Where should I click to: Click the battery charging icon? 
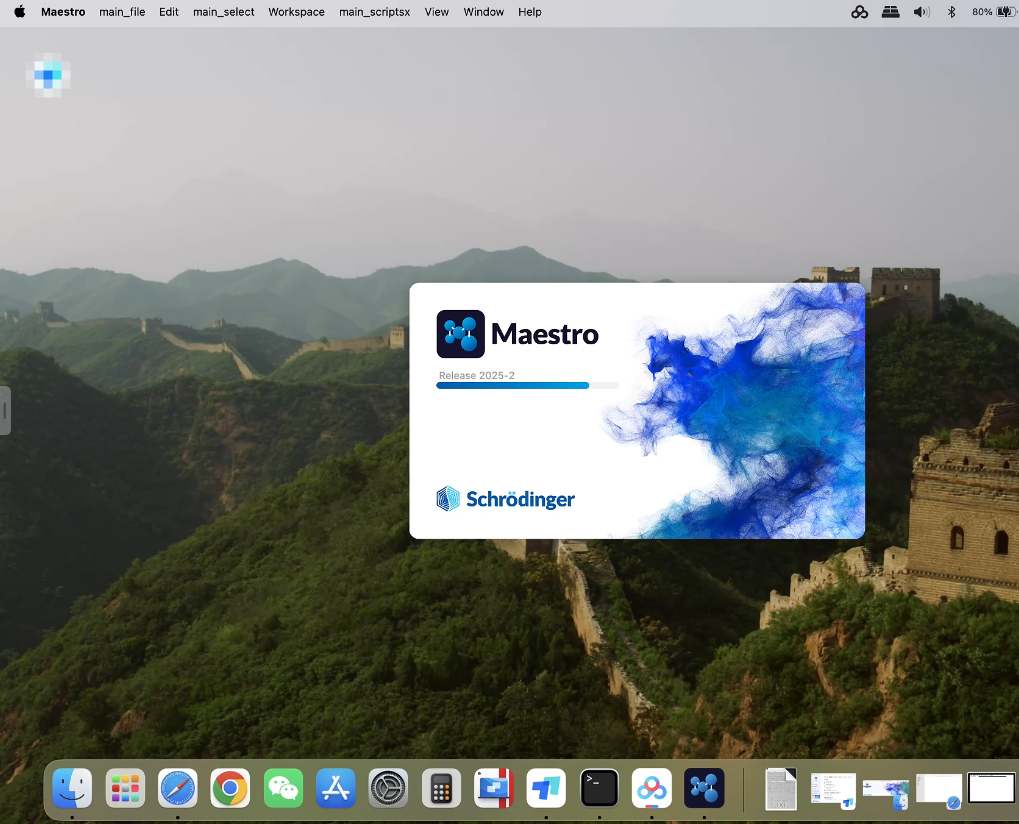pos(1005,12)
